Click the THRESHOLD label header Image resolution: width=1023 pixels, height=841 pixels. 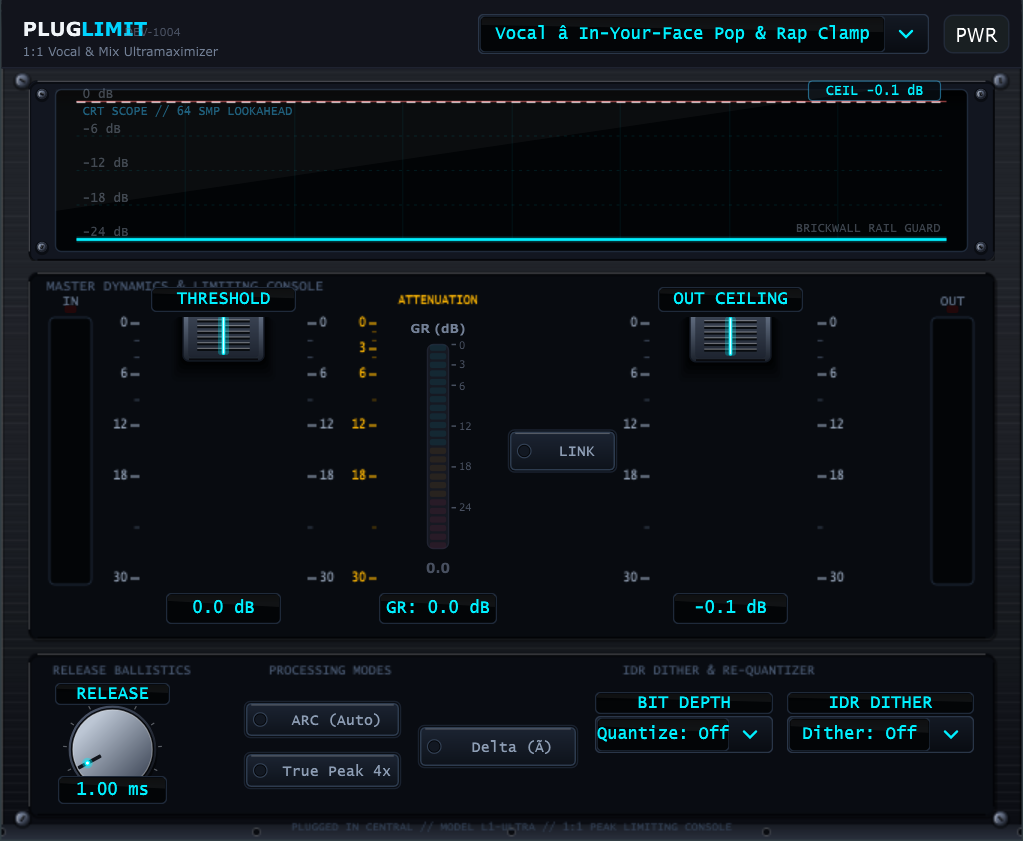tap(223, 299)
